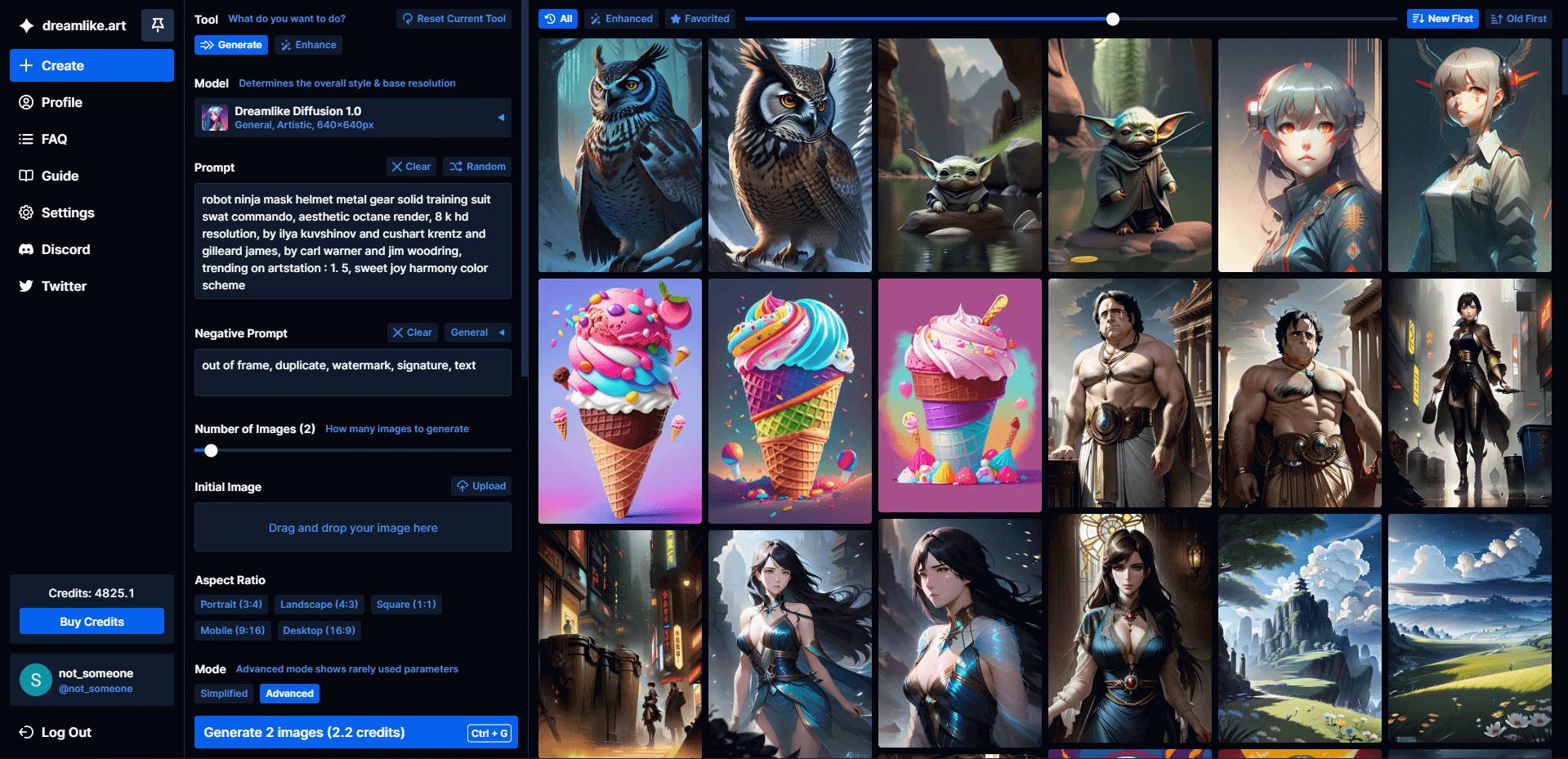Show only Favorited images
The height and width of the screenshot is (759, 1568).
[x=699, y=19]
